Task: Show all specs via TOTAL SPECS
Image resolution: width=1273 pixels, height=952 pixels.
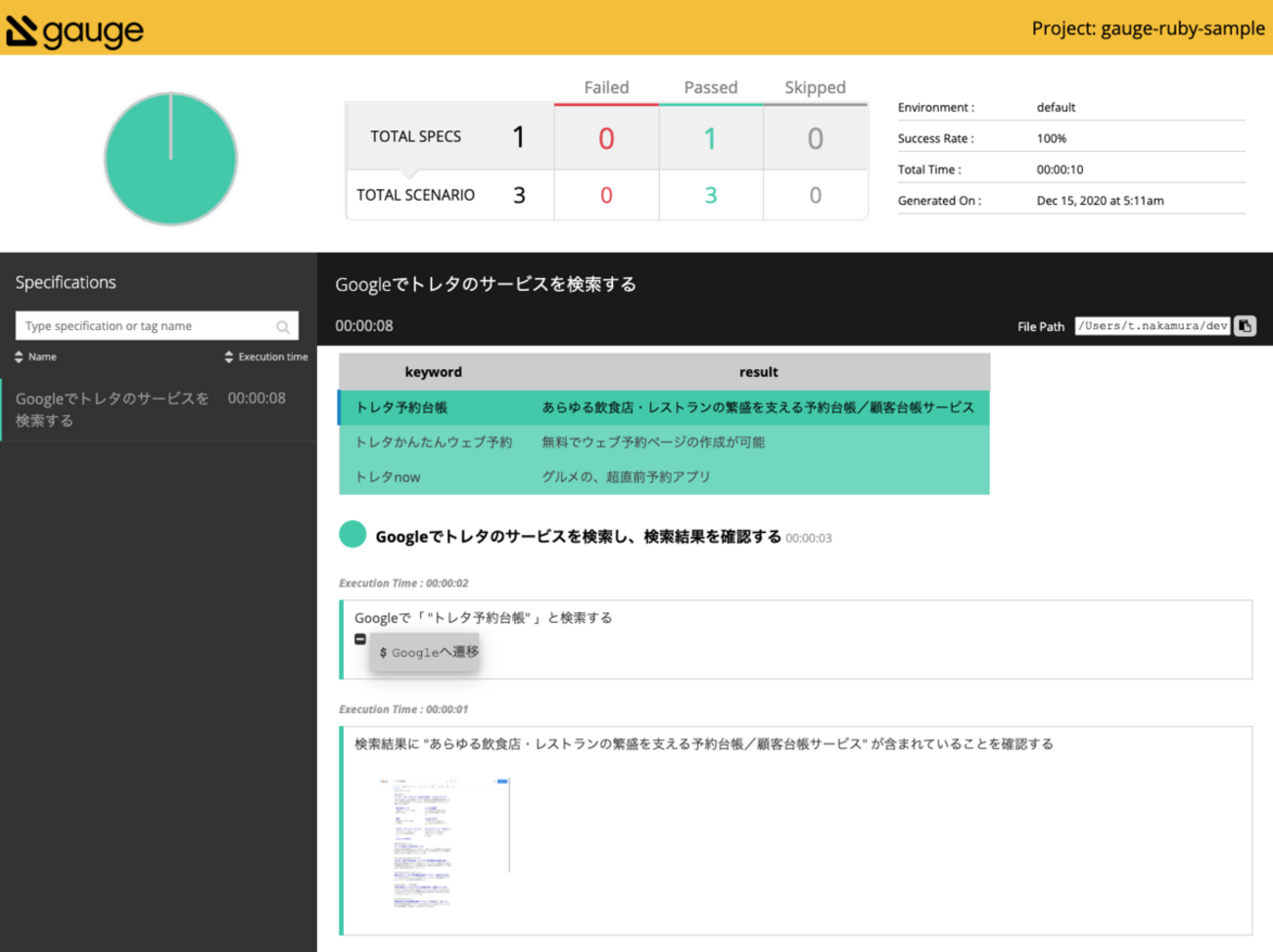Action: pyautogui.click(x=449, y=137)
